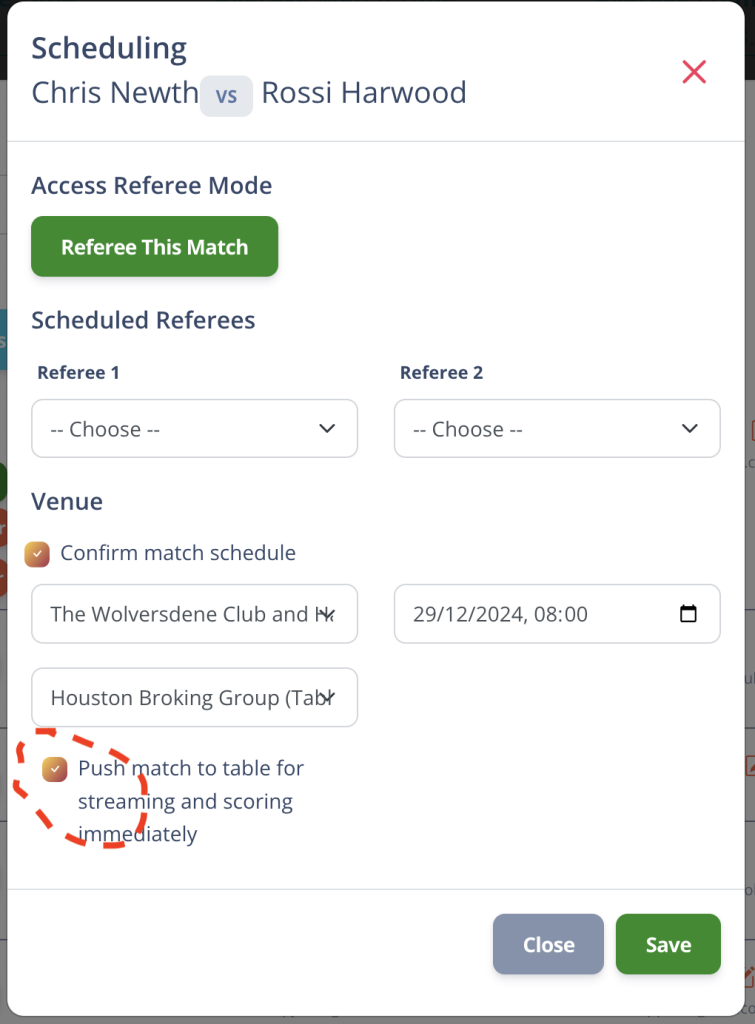Click the calendar icon in date field
Image resolution: width=755 pixels, height=1024 pixels.
point(688,613)
